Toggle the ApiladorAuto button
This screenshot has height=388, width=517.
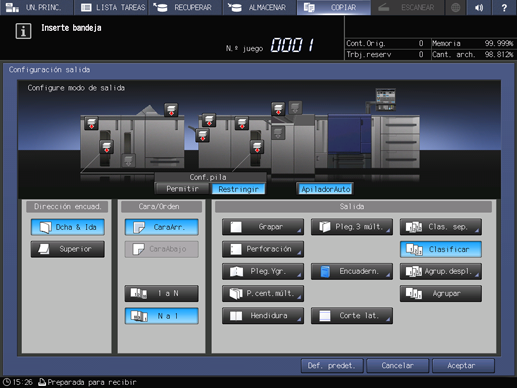point(325,189)
